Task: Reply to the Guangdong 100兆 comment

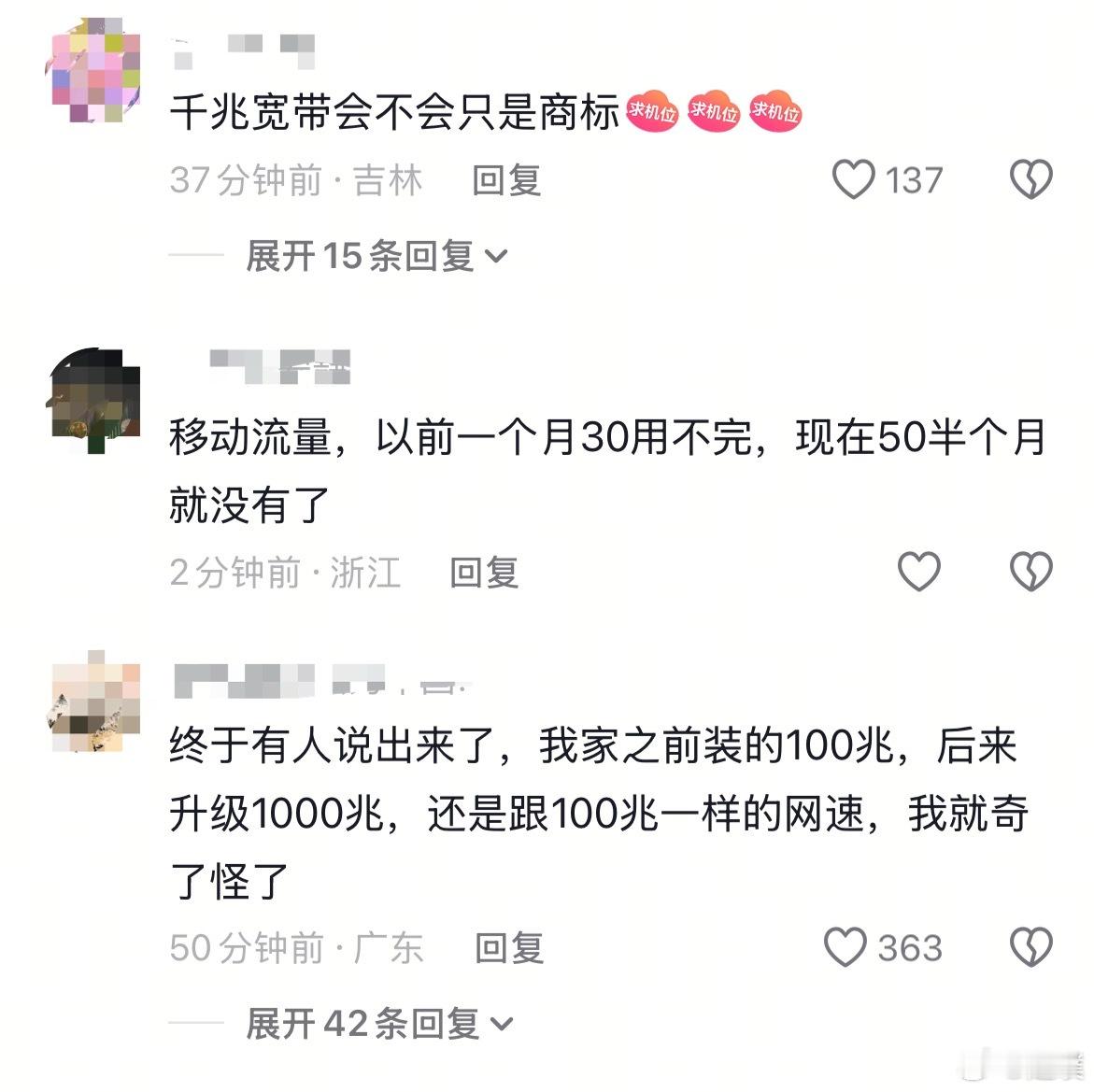Action: [x=509, y=947]
